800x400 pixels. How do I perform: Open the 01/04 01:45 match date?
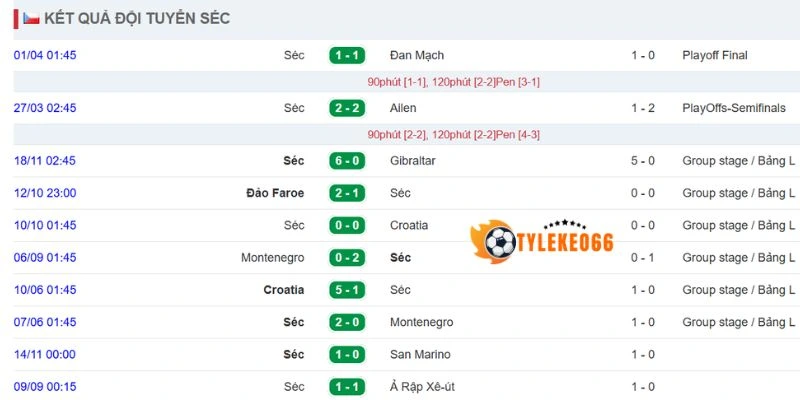(45, 56)
